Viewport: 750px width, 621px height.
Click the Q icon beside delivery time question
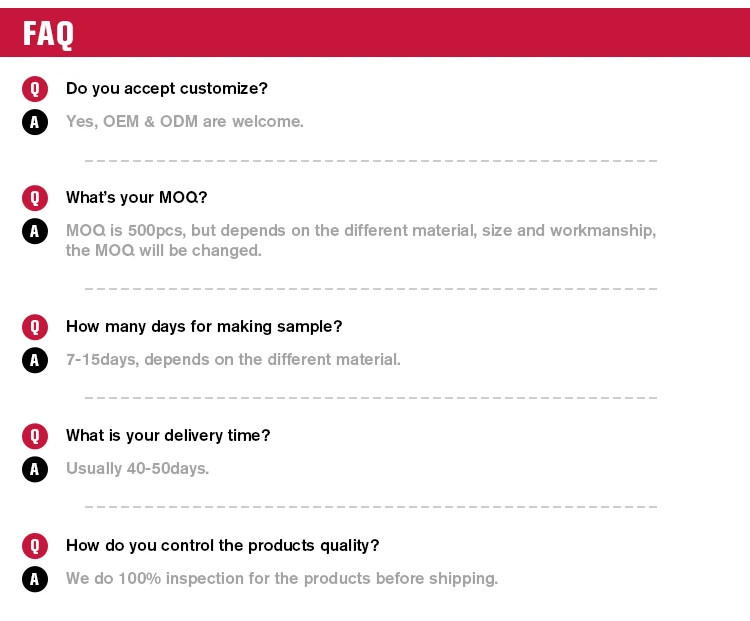coord(35,436)
